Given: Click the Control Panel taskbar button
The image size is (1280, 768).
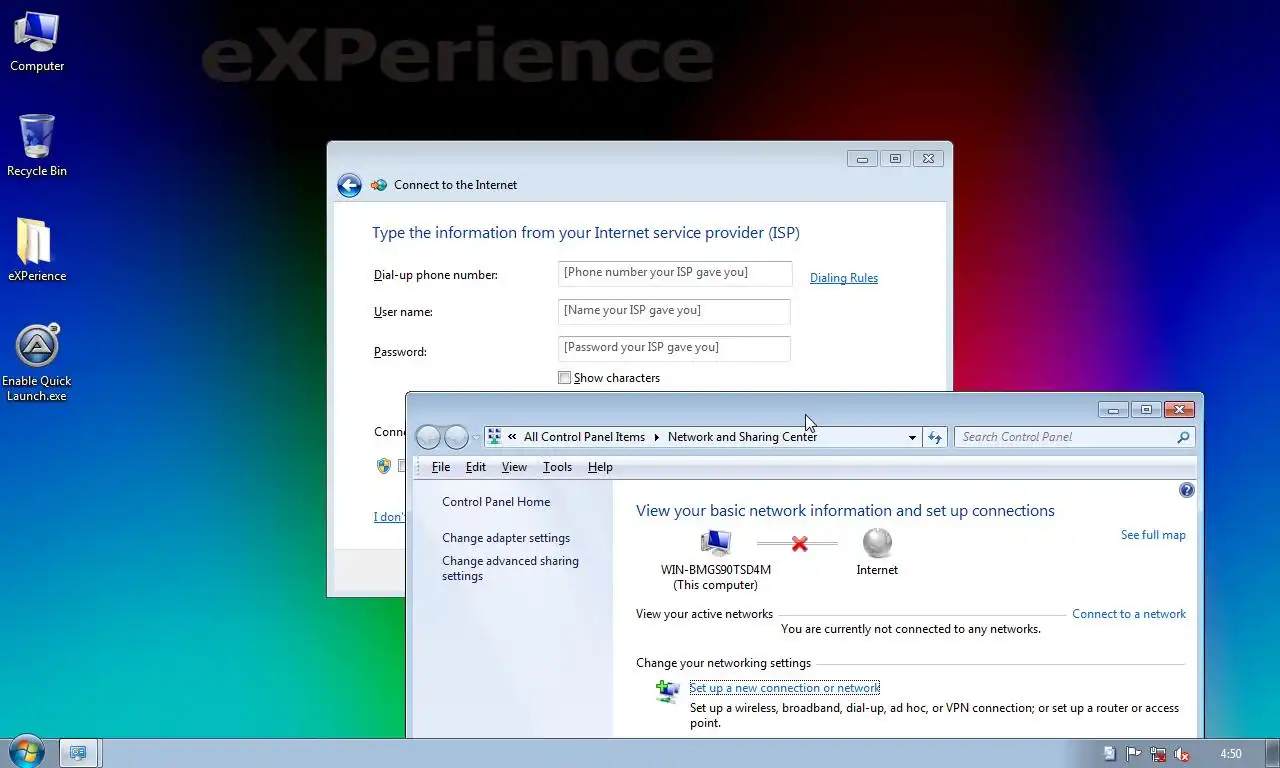Looking at the screenshot, I should pos(78,753).
